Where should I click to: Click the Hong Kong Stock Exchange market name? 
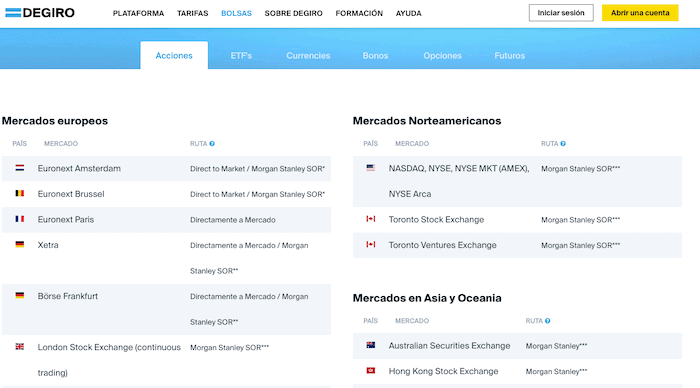(x=443, y=371)
